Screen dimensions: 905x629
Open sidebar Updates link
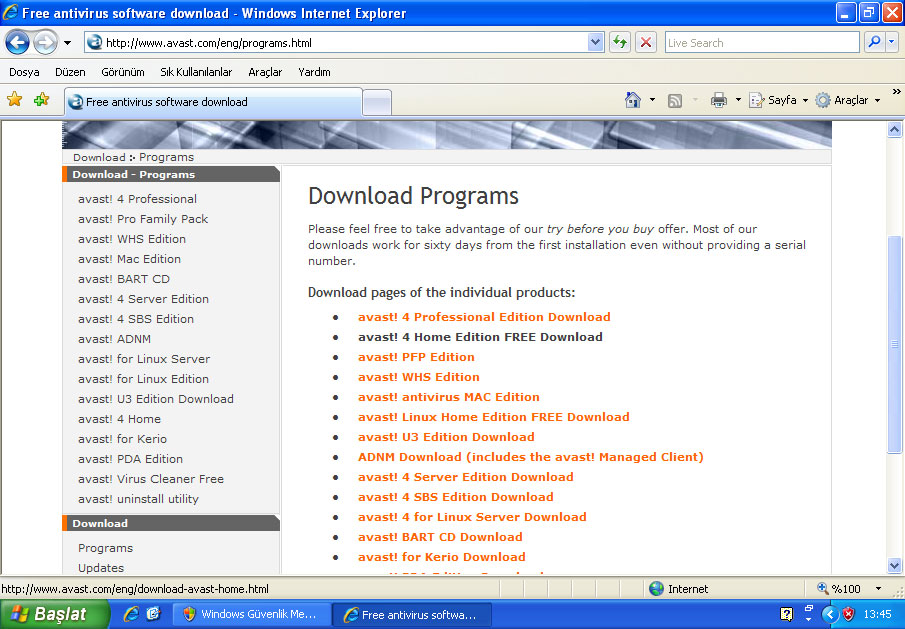101,568
